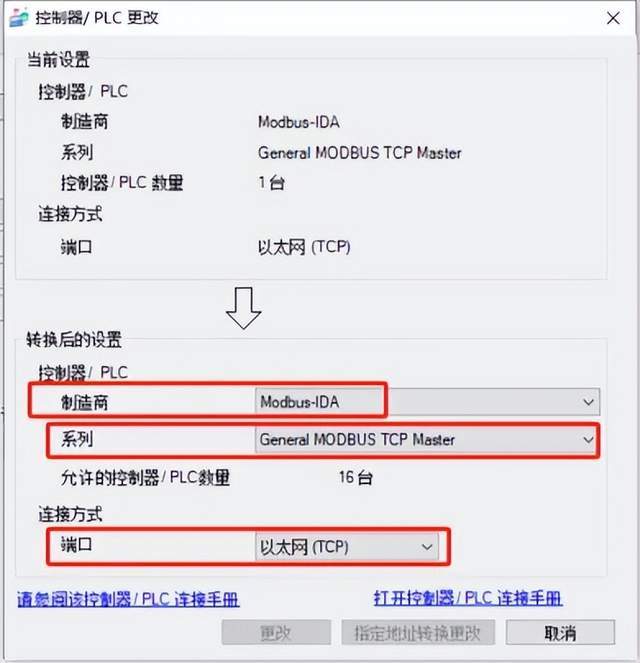Close the 控制器/PLC 更改 dialog
The width and height of the screenshot is (640, 663).
(x=613, y=18)
